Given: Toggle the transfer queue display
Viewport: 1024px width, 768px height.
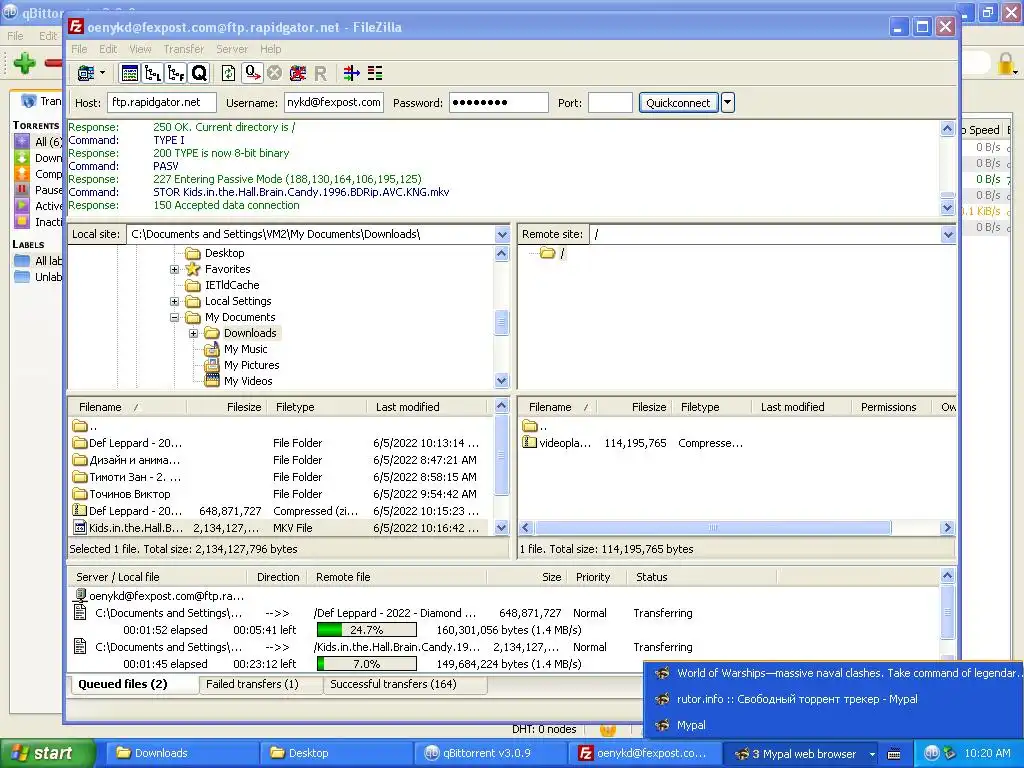Looking at the screenshot, I should [199, 73].
